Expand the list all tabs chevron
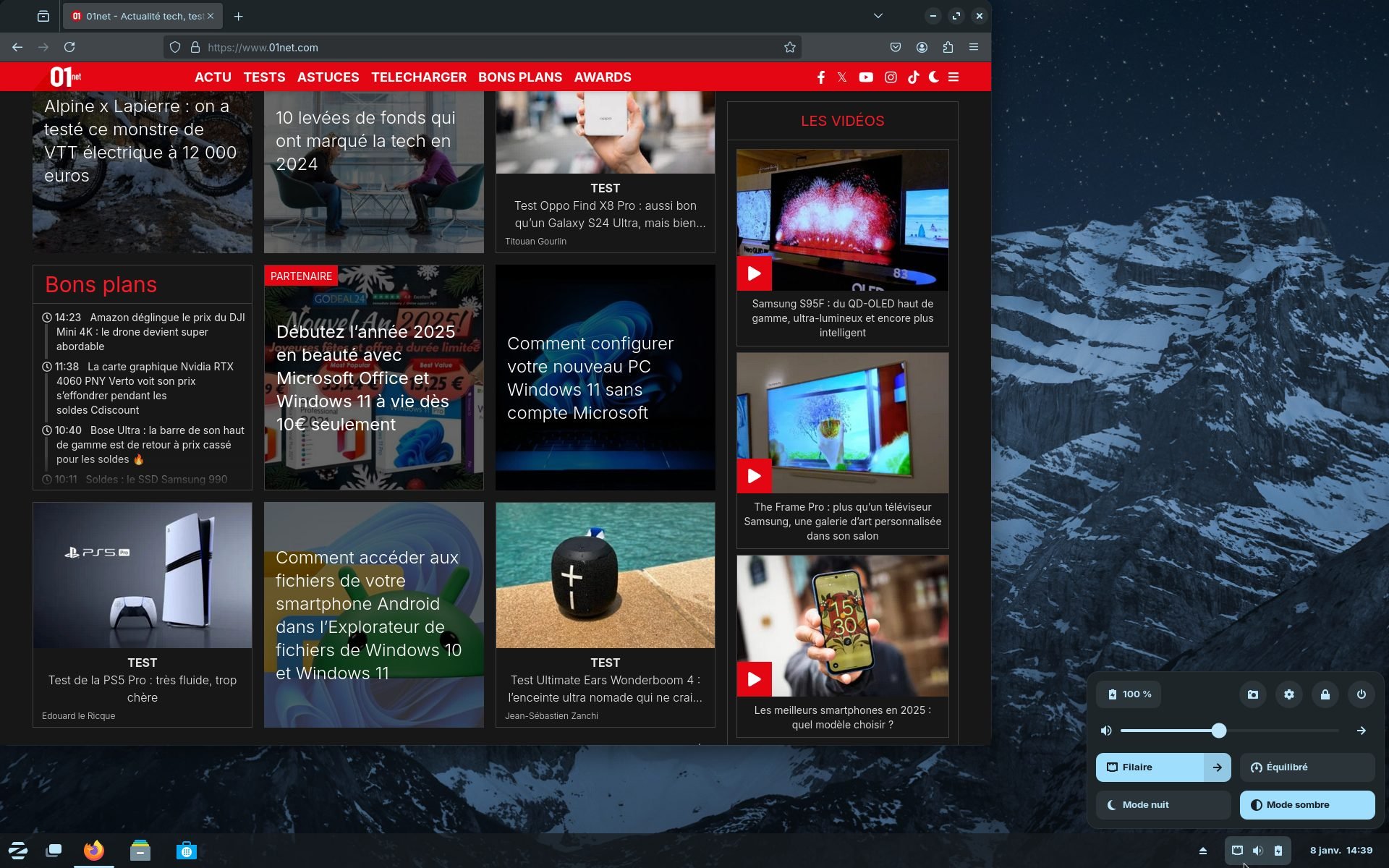 [x=878, y=16]
